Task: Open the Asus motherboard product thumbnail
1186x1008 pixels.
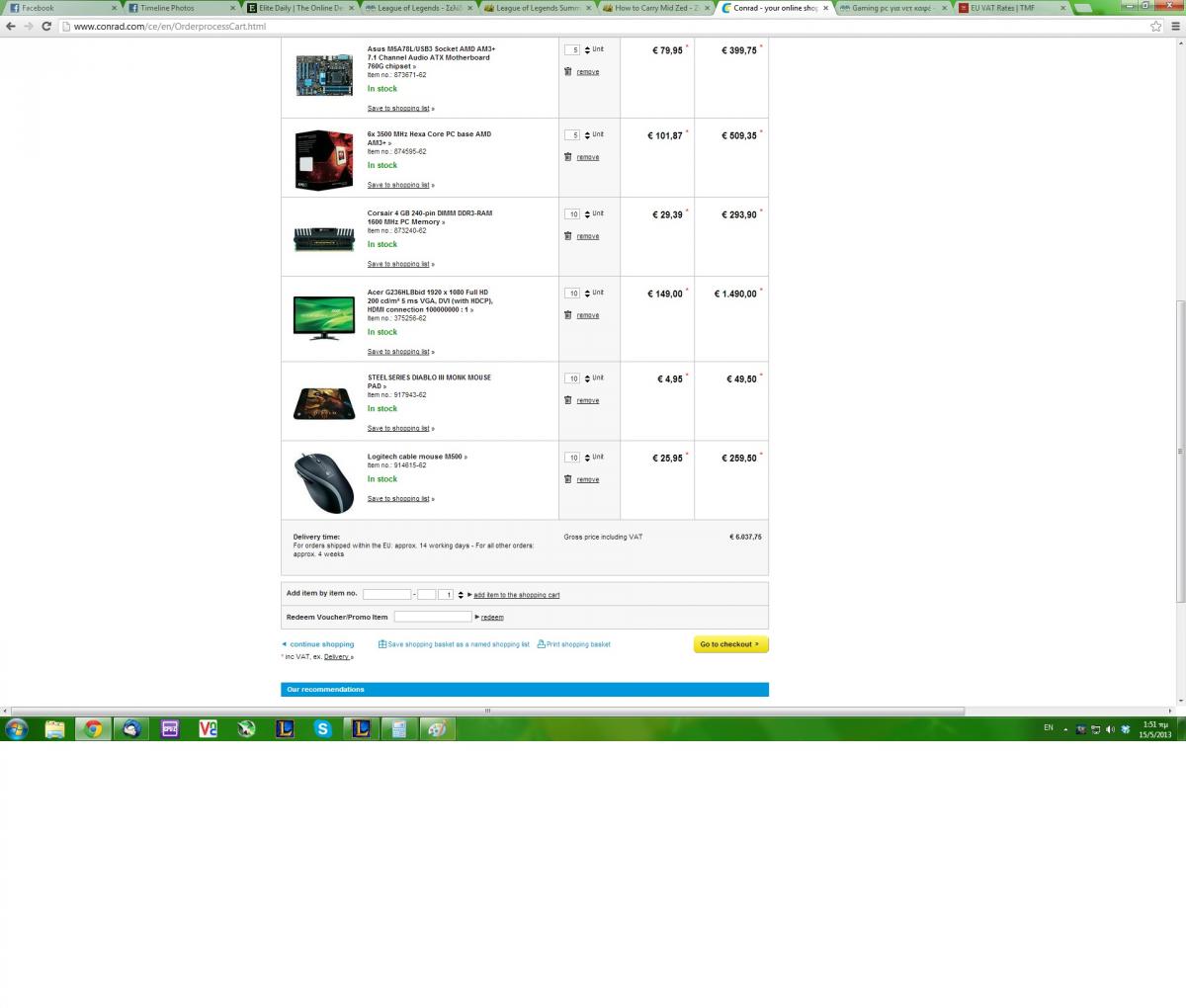Action: tap(324, 75)
